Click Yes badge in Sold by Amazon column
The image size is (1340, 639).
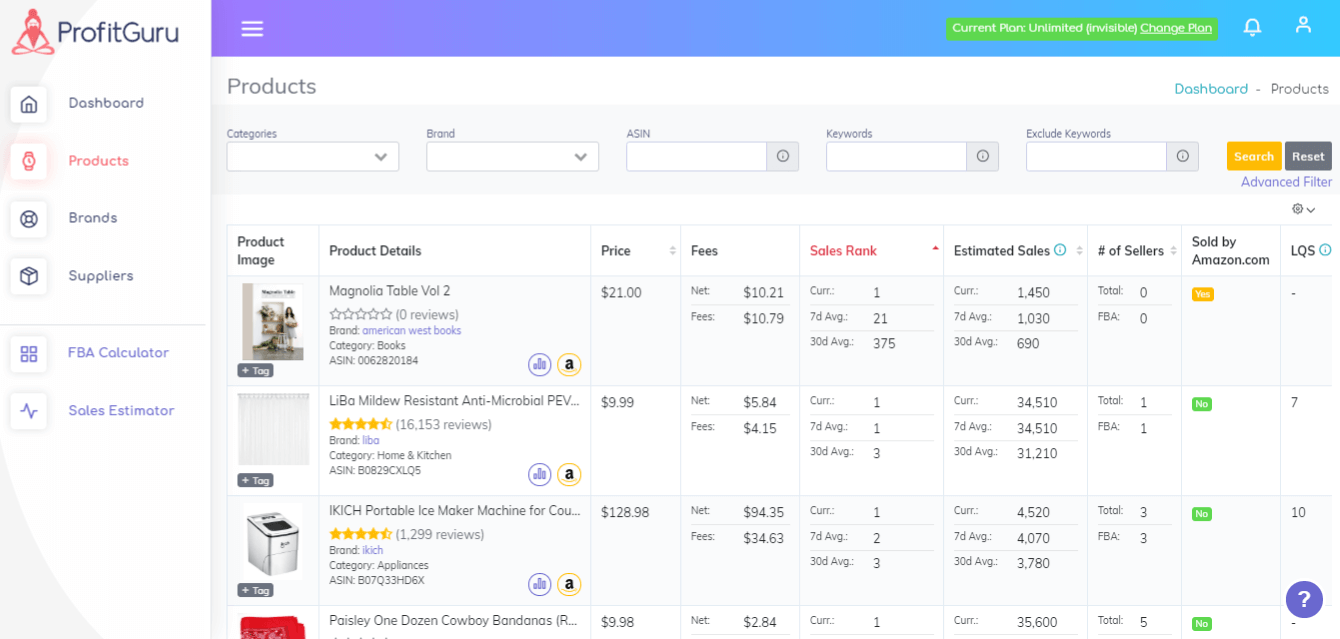(1203, 294)
